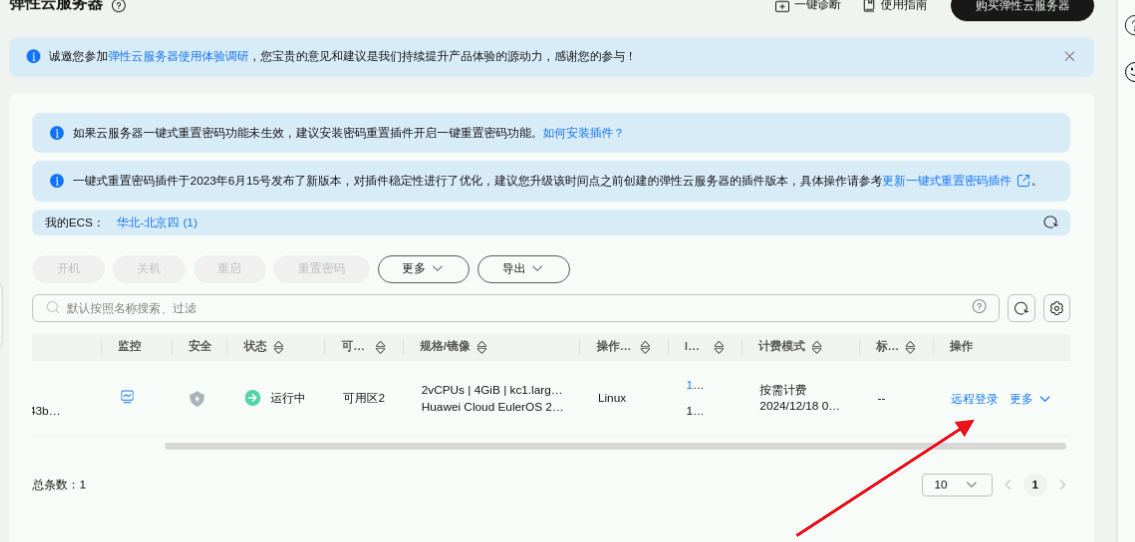The height and width of the screenshot is (542, 1135).
Task: Click Linux operating system cell
Action: [x=612, y=398]
